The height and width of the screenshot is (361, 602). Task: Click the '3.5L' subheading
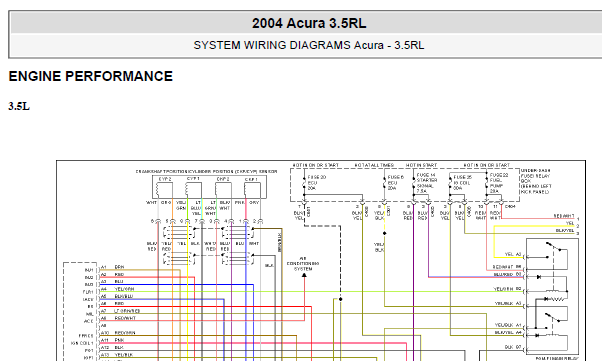pyautogui.click(x=19, y=106)
